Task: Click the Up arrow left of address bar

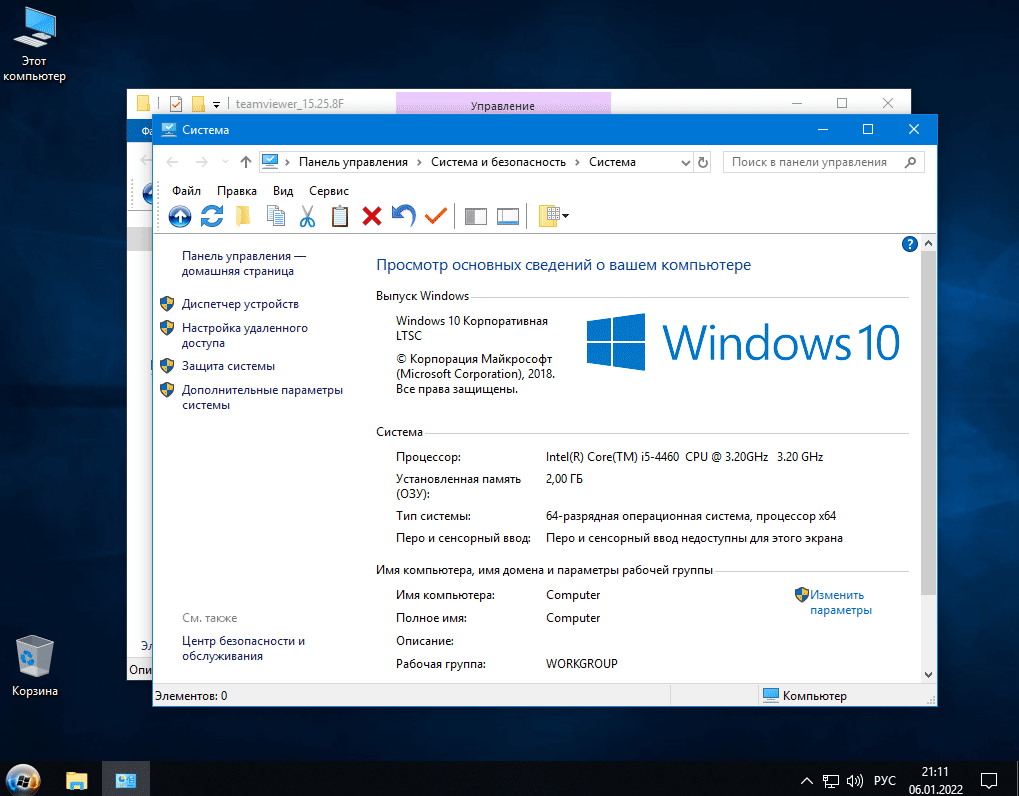Action: pos(245,162)
